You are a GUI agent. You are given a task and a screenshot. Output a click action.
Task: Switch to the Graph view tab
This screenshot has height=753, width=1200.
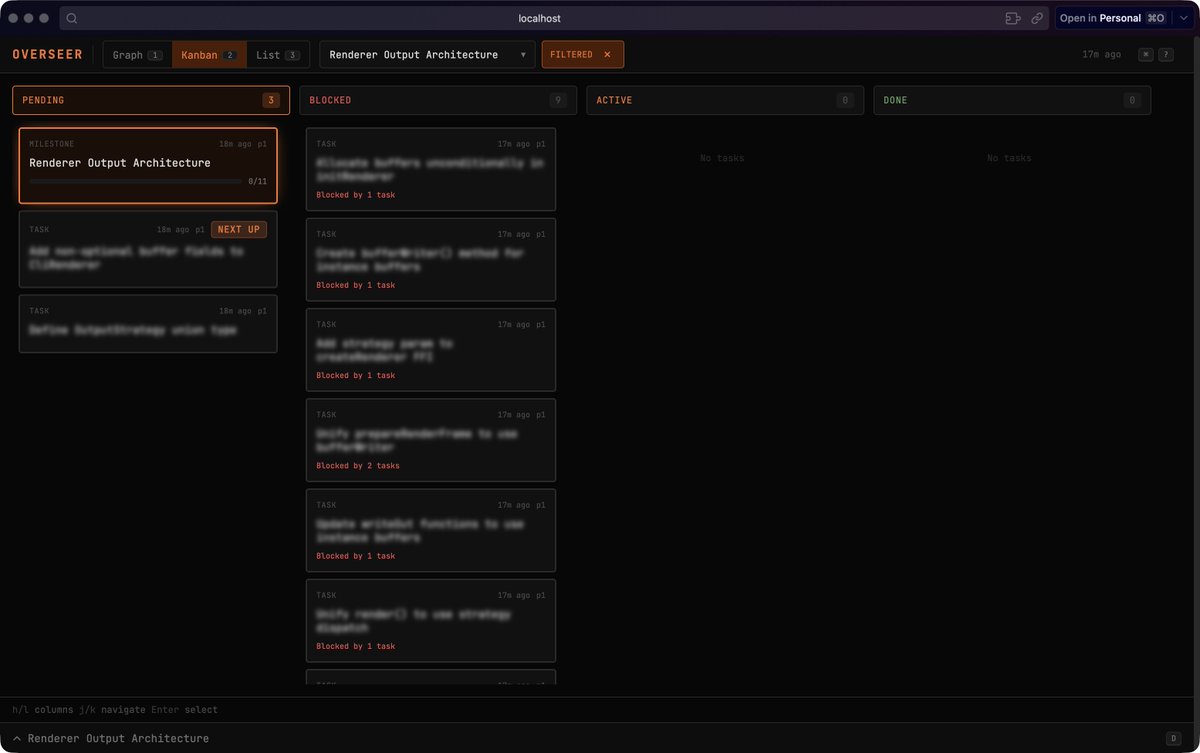(x=137, y=55)
